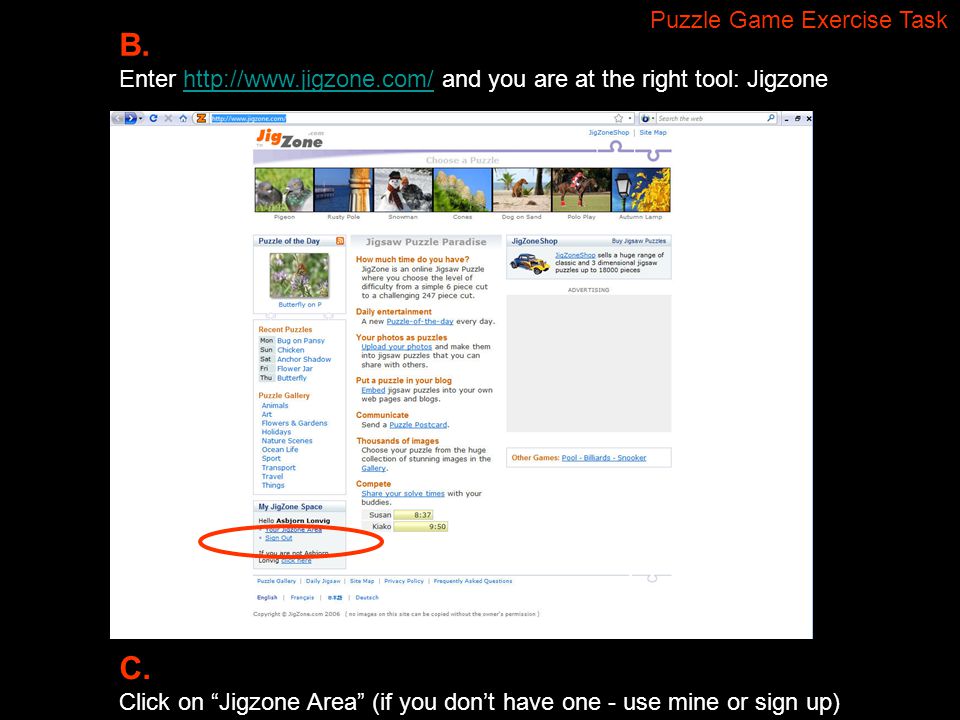Browse the Art gallery category
The image size is (960, 720).
(266, 414)
